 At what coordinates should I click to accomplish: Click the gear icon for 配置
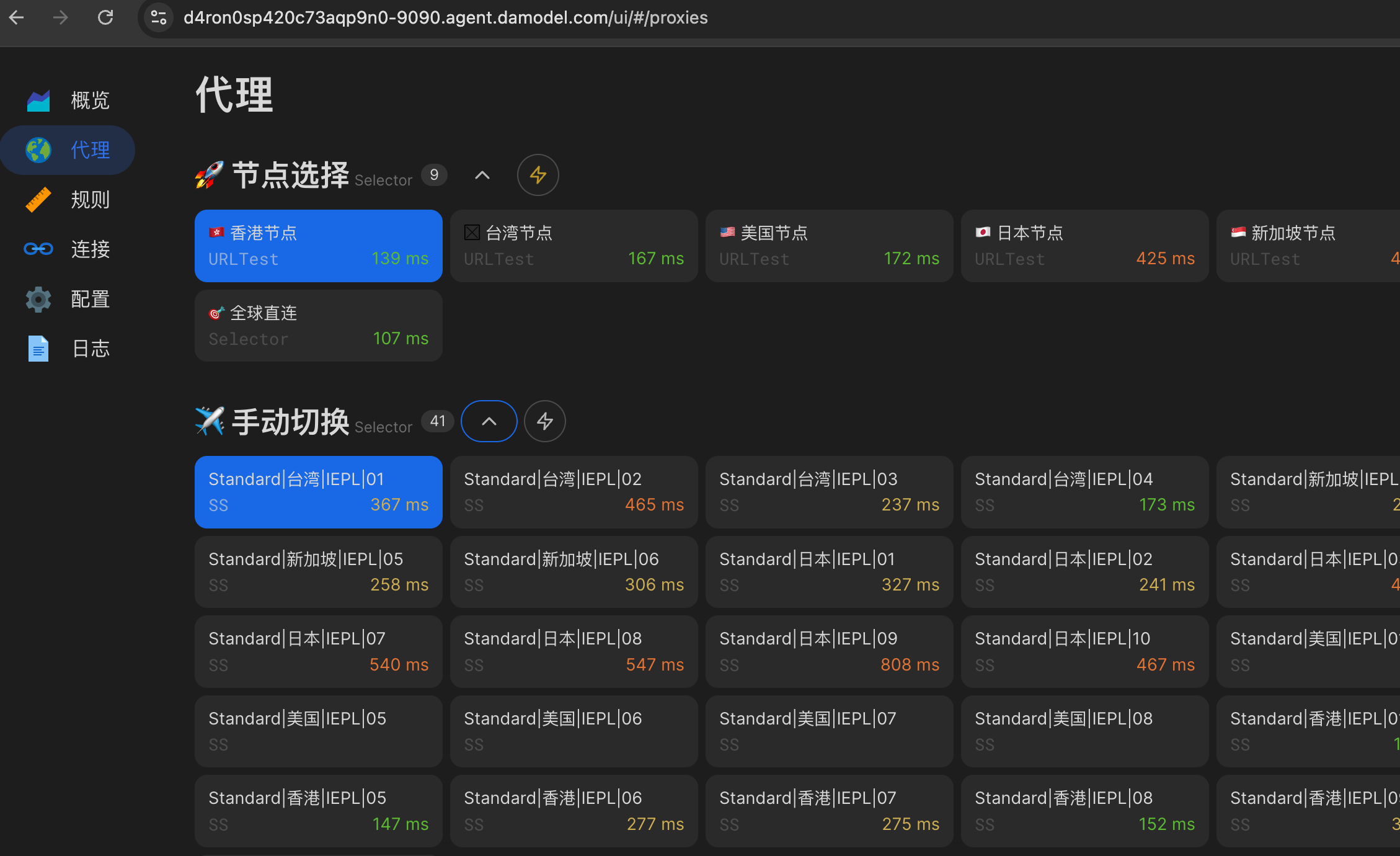click(x=38, y=299)
